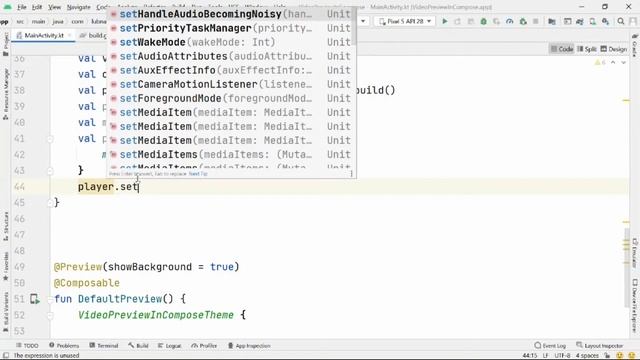Image resolution: width=640 pixels, height=360 pixels.
Task: Open the Edit menu
Action: point(37,7)
